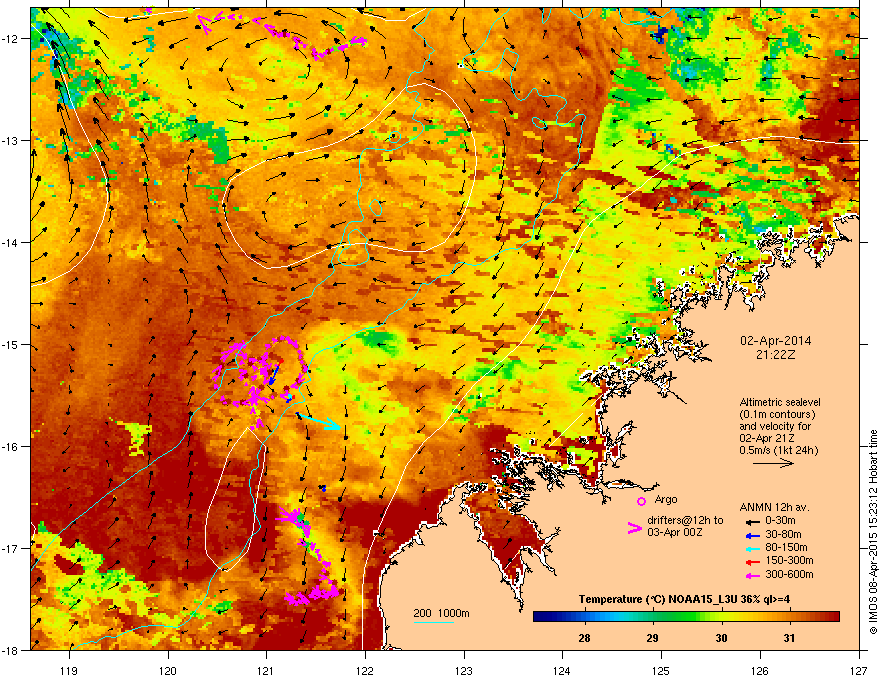Click the magenta Argo circle legend marker
Image resolution: width=880 pixels, height=680 pixels.
[x=641, y=501]
